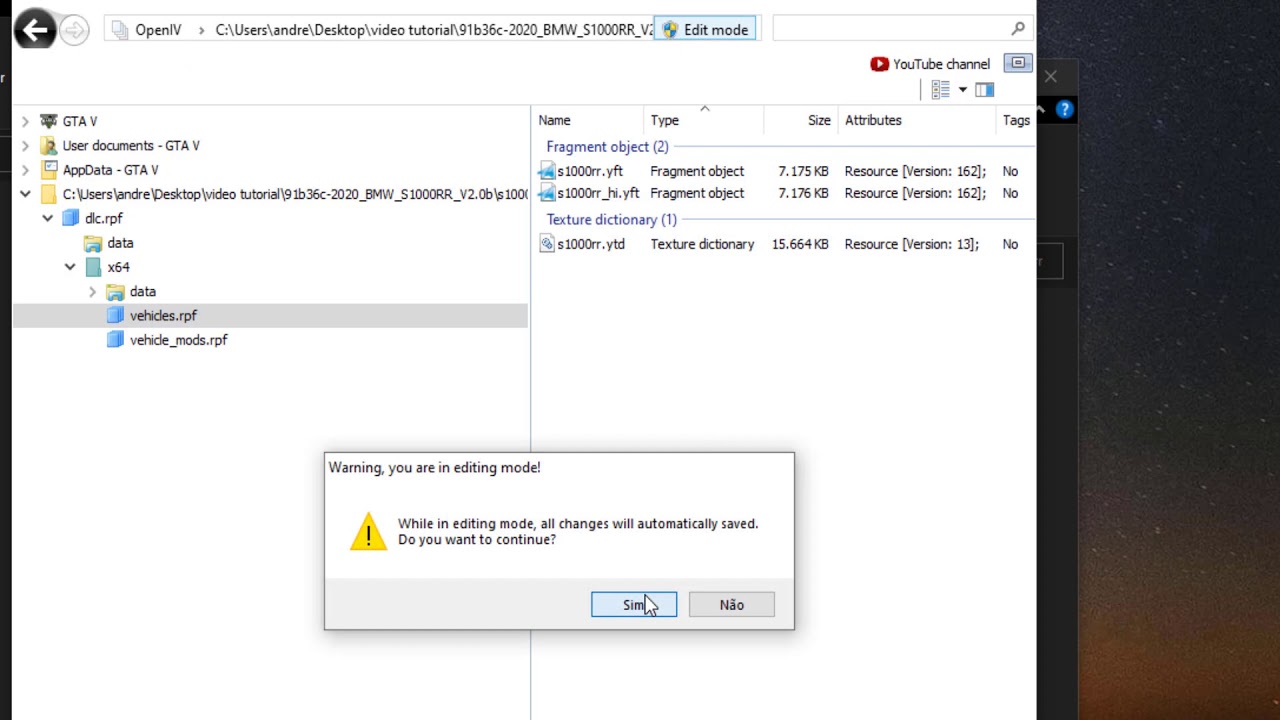Click the dlc.rpf archive icon
Screen dimensions: 1280x720
tap(70, 218)
